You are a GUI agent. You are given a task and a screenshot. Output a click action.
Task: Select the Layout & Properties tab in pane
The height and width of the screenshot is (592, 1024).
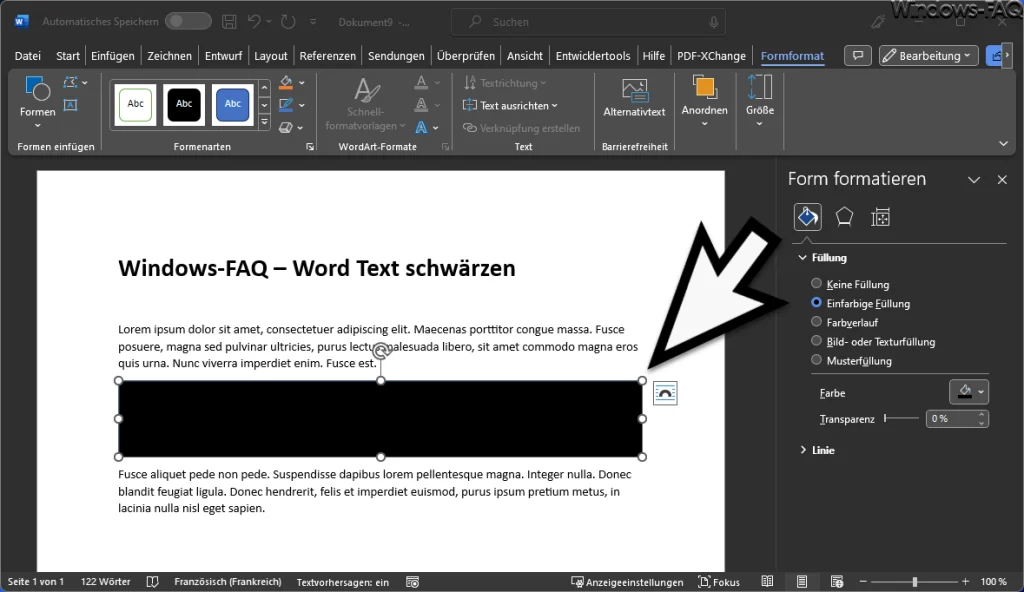click(x=880, y=217)
